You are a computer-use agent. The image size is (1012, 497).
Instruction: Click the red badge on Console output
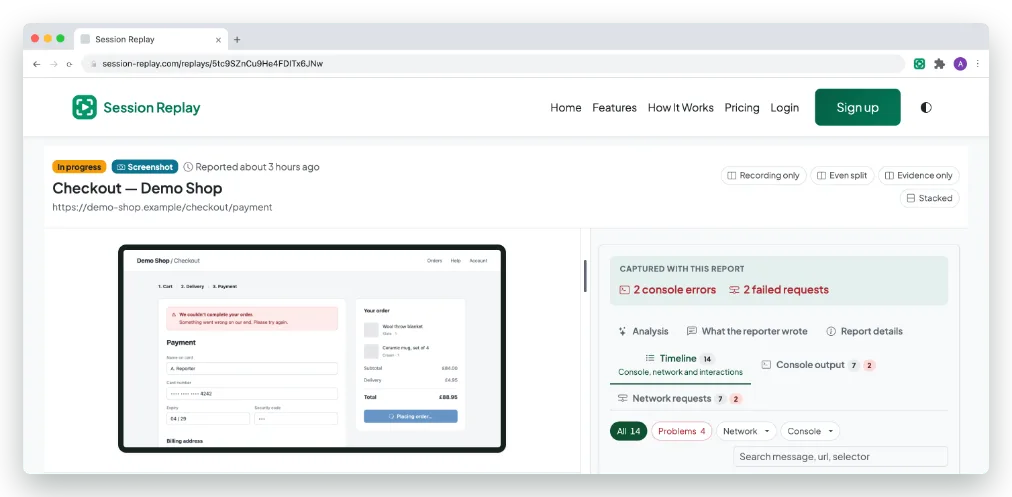[869, 365]
